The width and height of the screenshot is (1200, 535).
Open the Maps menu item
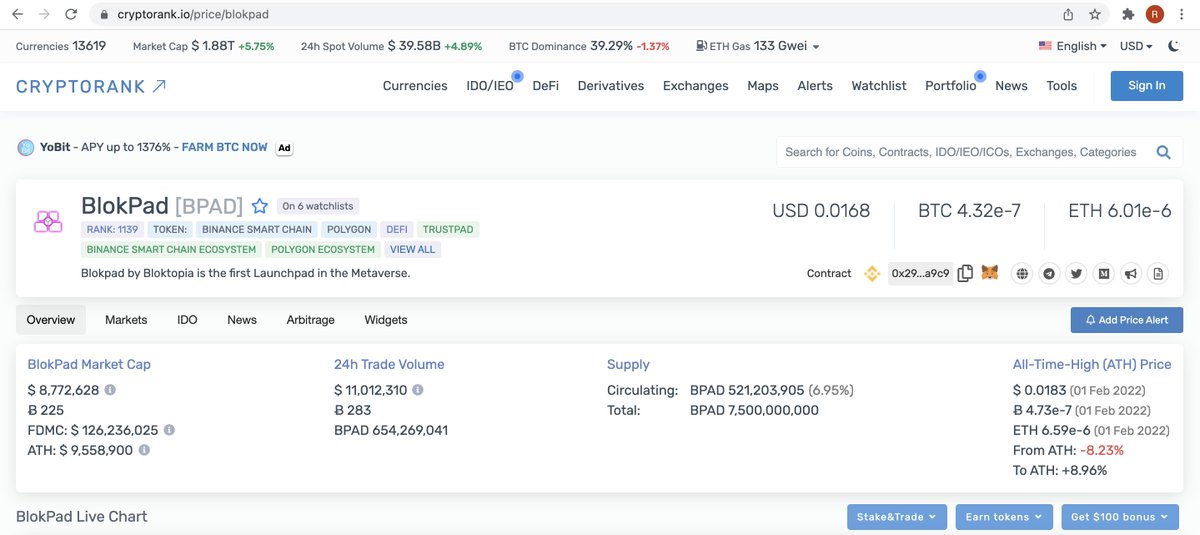(763, 86)
